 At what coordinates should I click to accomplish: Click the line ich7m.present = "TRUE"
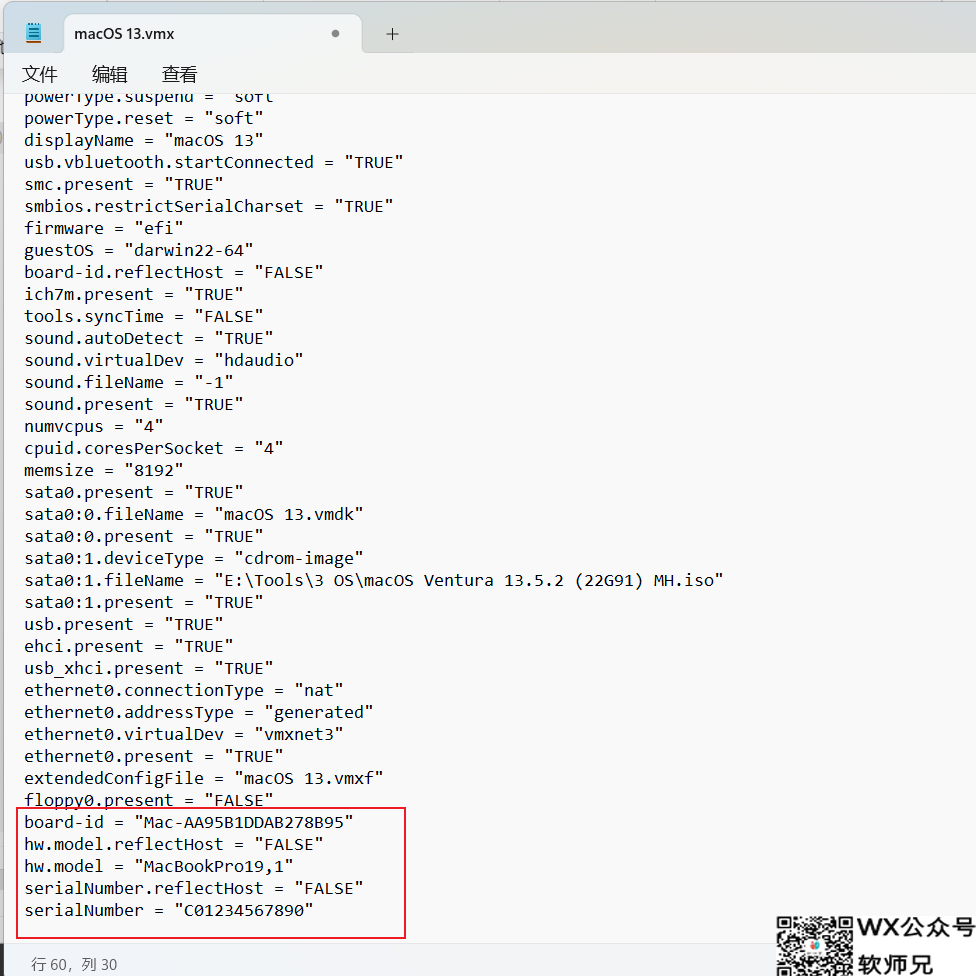coord(134,294)
